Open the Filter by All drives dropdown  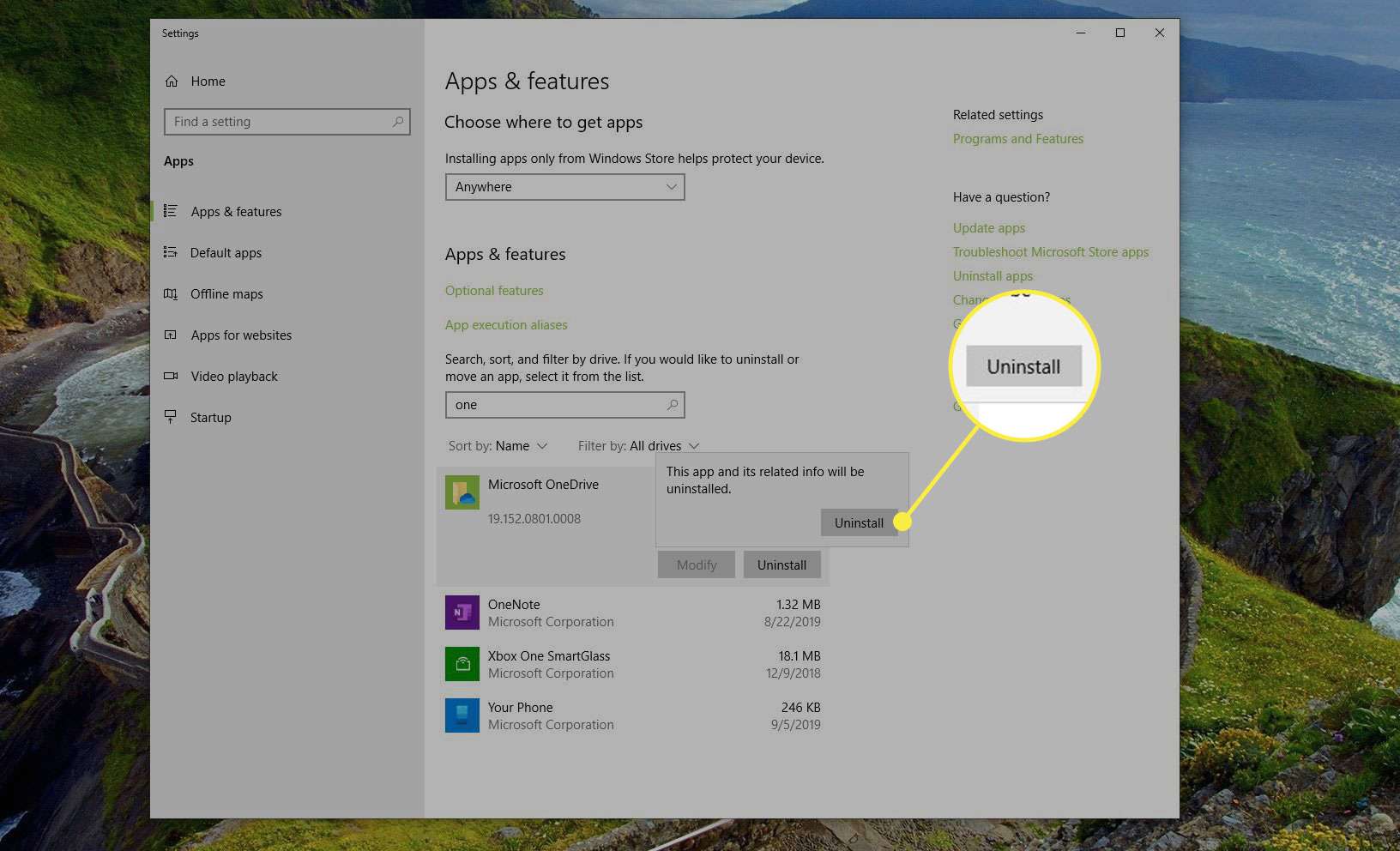(639, 446)
